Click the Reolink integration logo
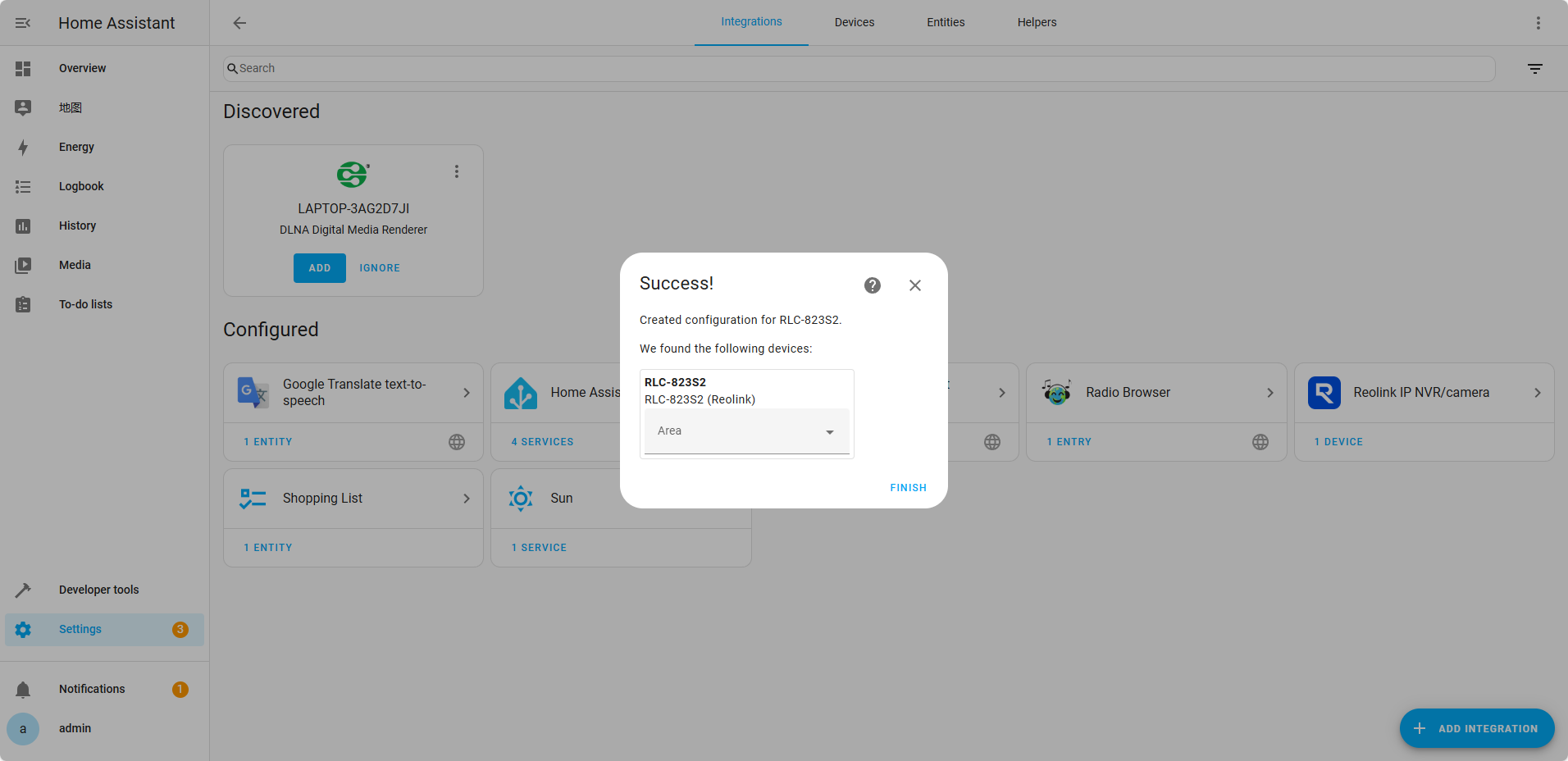Screen dimensions: 1568x761 (1324, 393)
